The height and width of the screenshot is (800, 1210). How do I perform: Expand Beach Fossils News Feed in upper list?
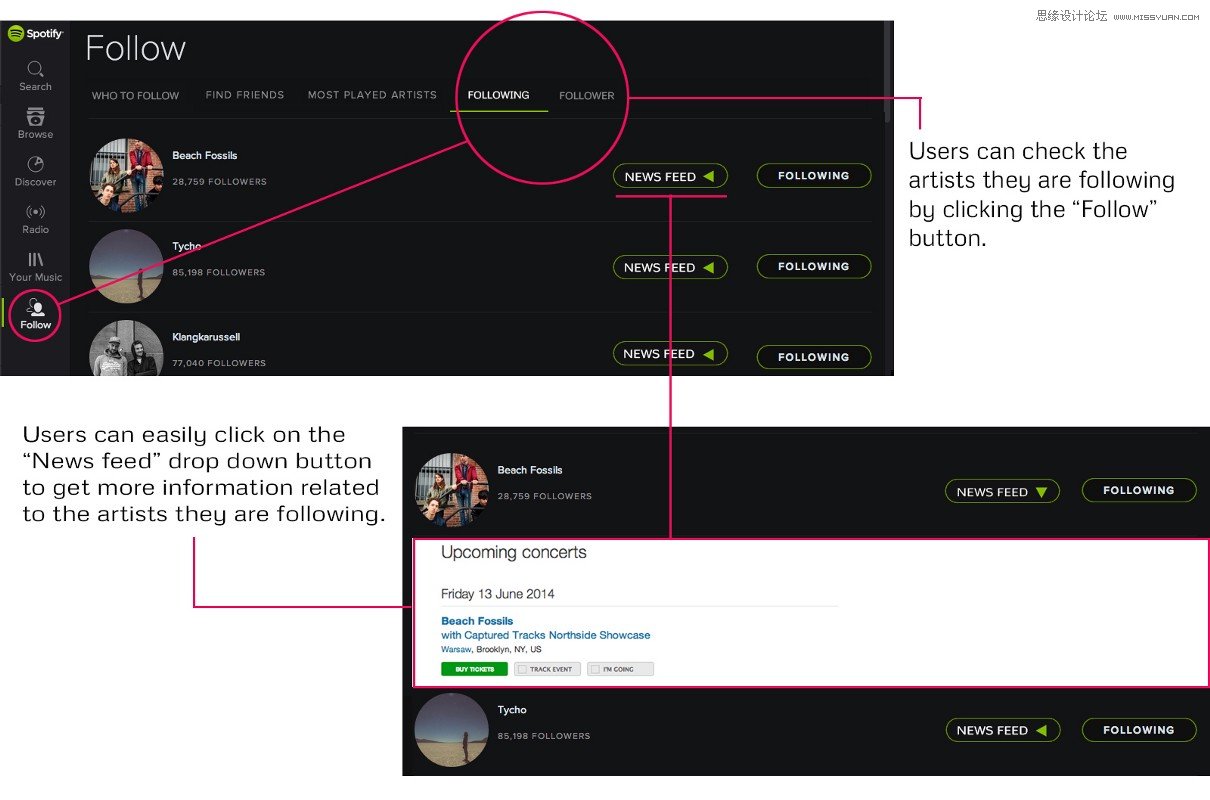coord(670,176)
